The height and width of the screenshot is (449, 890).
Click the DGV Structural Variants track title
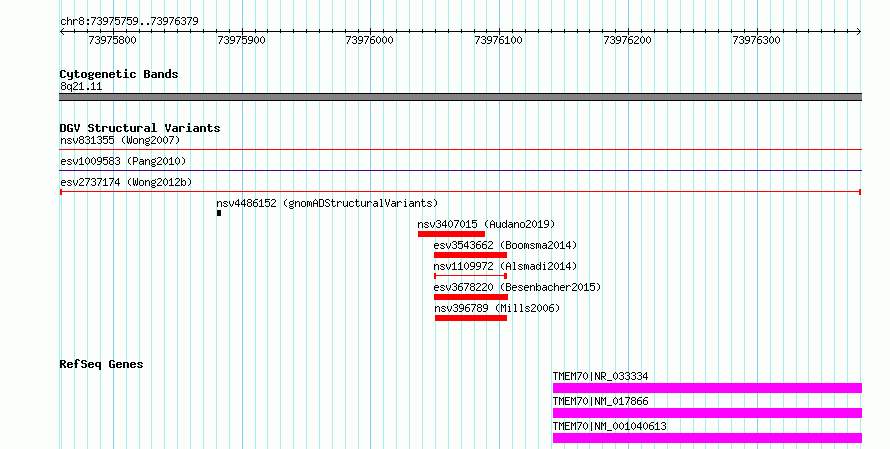click(140, 128)
